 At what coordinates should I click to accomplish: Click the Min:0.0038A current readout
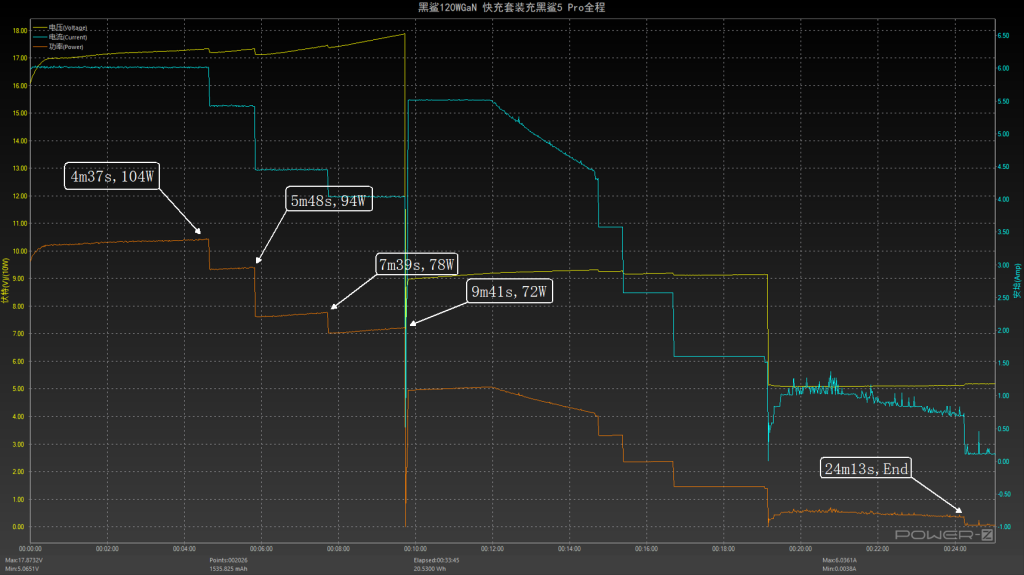(839, 568)
